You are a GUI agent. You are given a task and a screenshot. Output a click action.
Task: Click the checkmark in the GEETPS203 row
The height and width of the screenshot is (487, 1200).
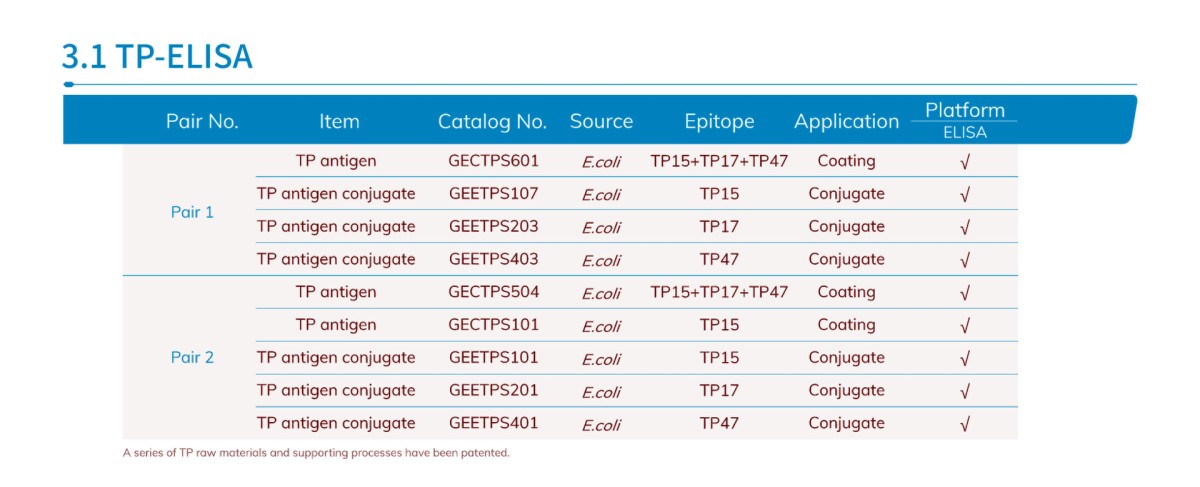pyautogui.click(x=964, y=228)
